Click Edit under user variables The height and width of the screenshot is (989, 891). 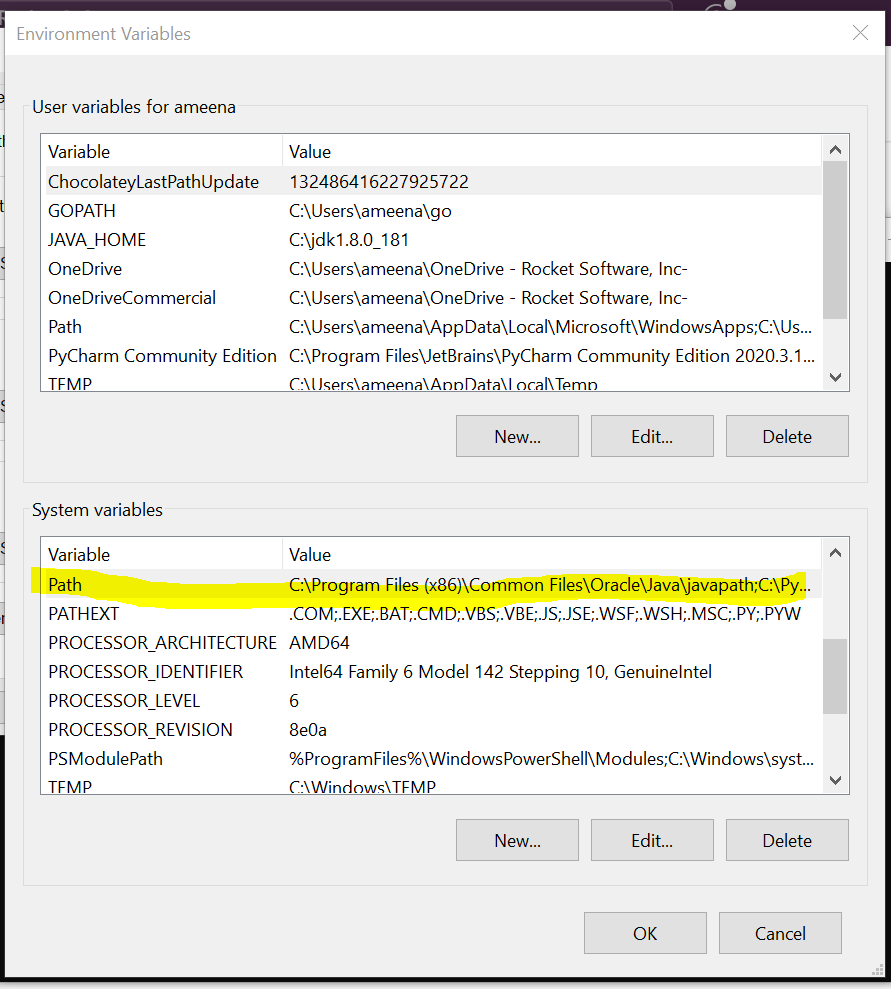click(652, 436)
